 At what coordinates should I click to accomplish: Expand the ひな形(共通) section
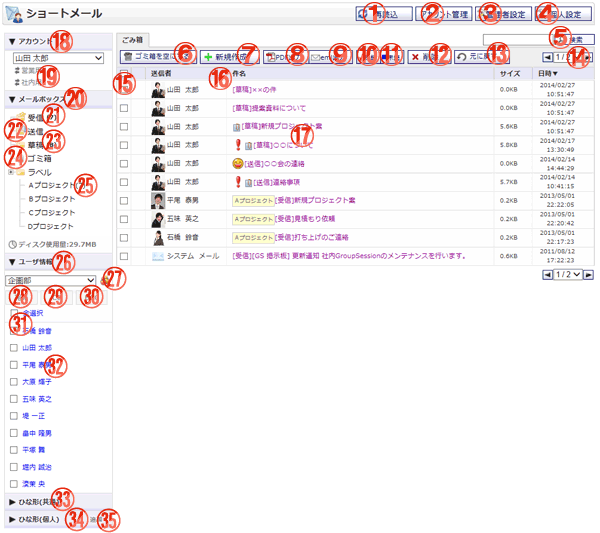tap(11, 500)
